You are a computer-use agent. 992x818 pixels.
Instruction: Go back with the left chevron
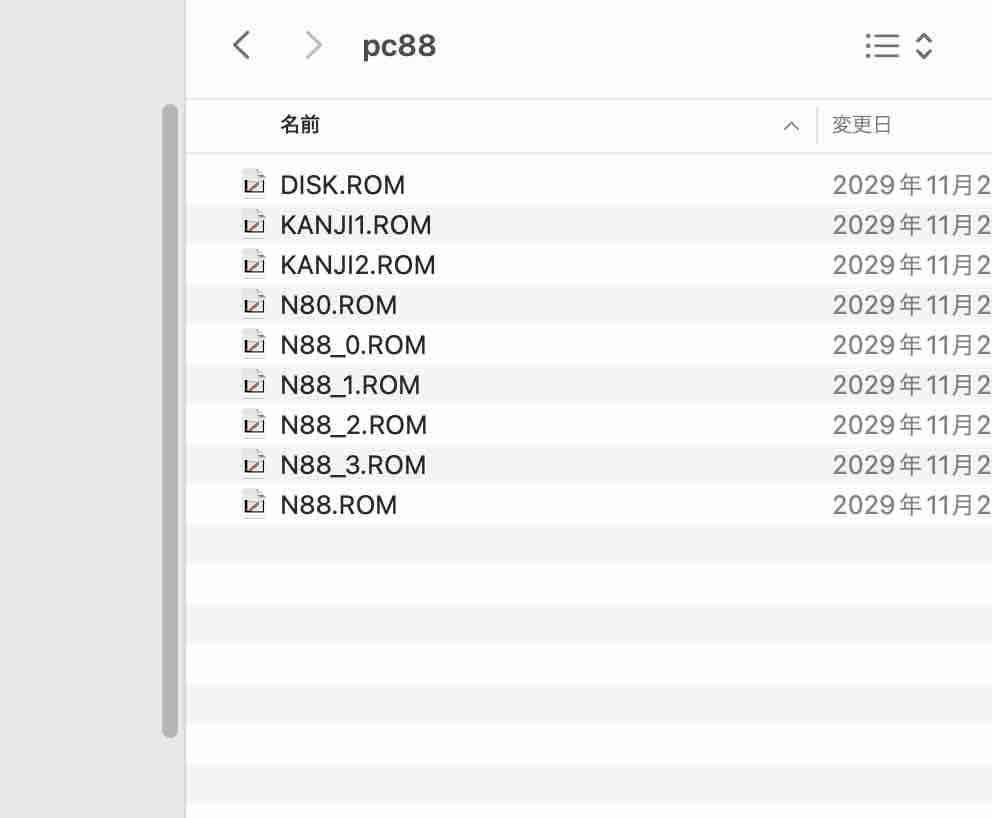242,46
